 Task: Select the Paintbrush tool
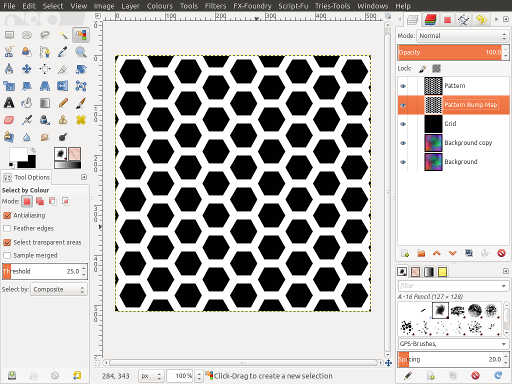click(x=81, y=103)
